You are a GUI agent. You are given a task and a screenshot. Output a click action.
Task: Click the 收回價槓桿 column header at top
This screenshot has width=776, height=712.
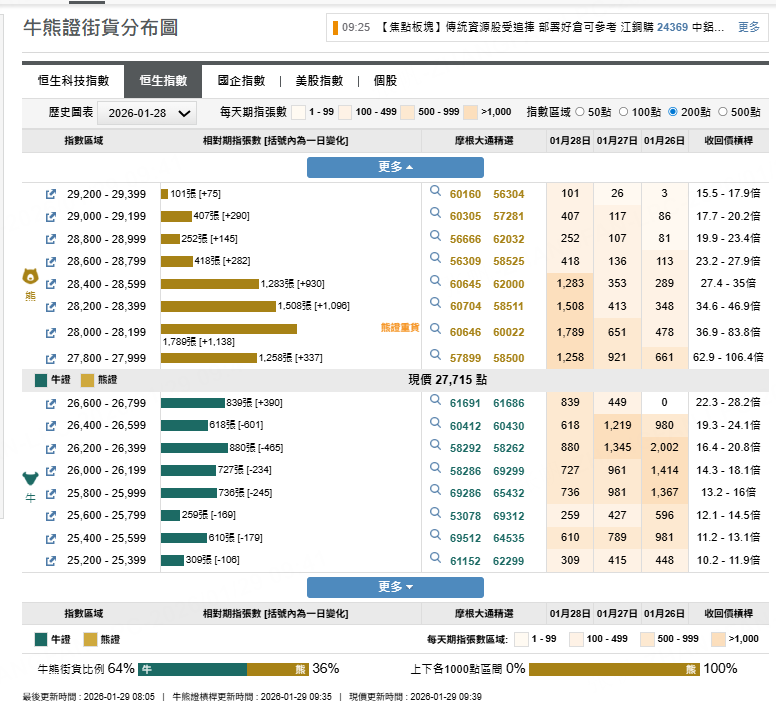[728, 141]
